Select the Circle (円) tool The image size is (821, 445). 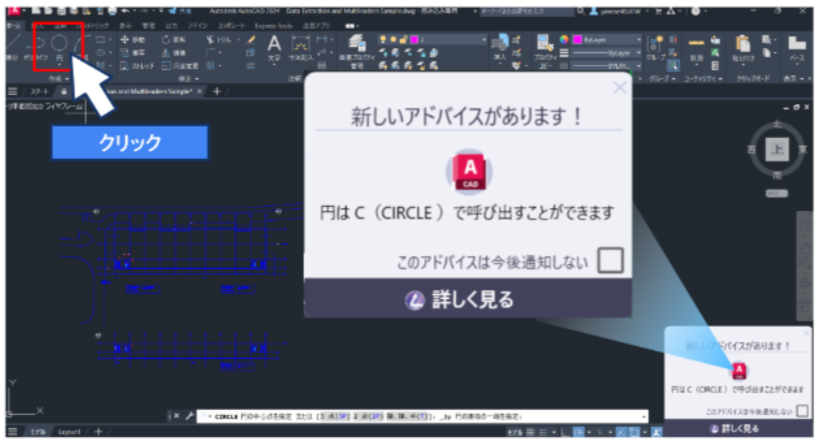pyautogui.click(x=59, y=46)
